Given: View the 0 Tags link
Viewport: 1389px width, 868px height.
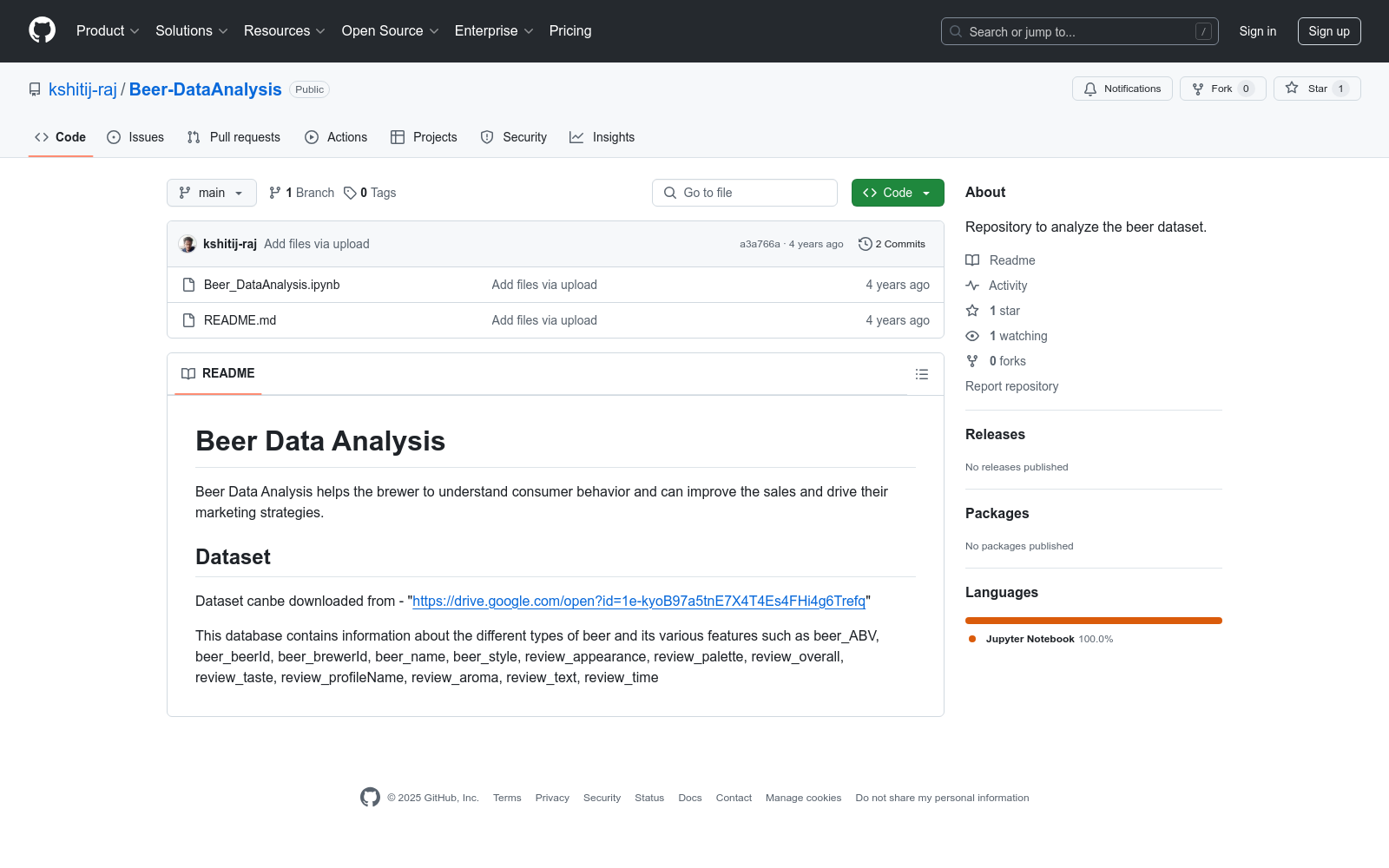Looking at the screenshot, I should 370,193.
